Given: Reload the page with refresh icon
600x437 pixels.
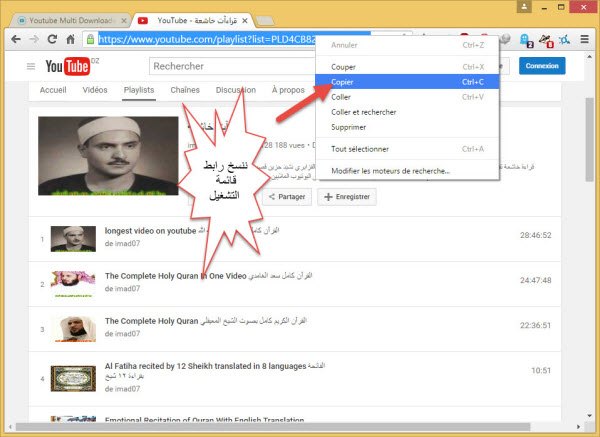Looking at the screenshot, I should coord(52,39).
